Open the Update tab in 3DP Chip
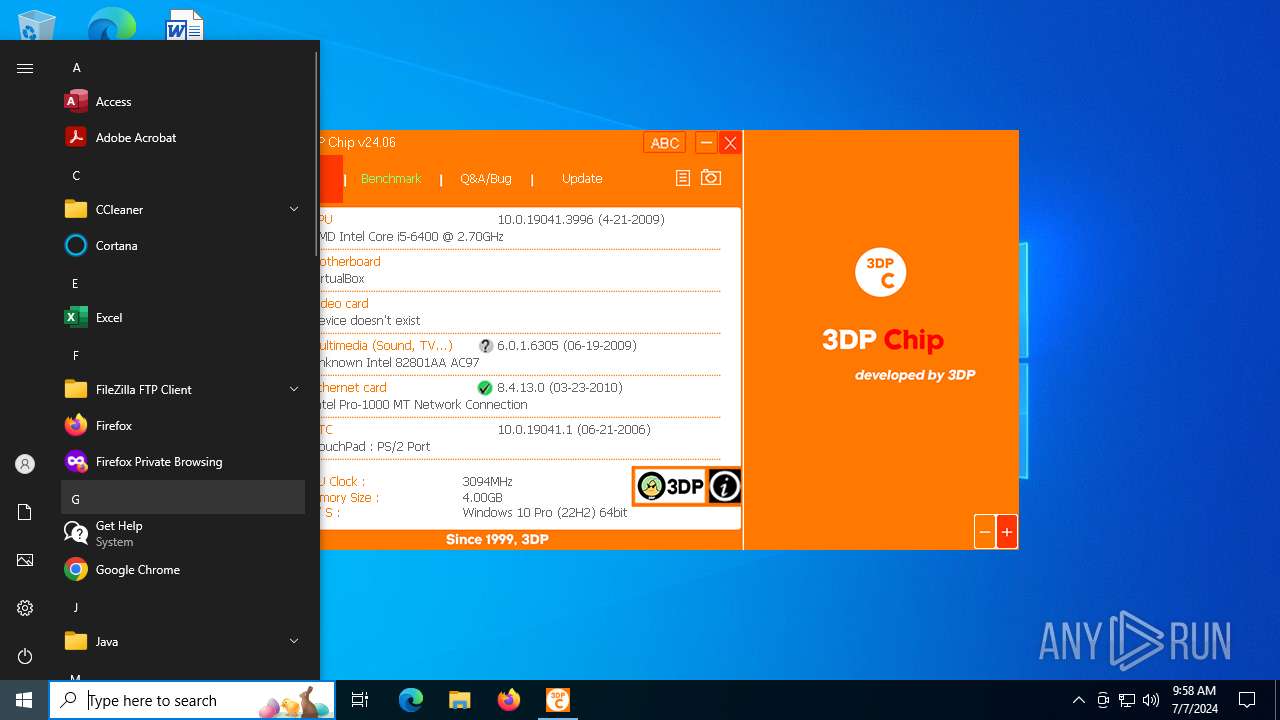 [x=582, y=179]
